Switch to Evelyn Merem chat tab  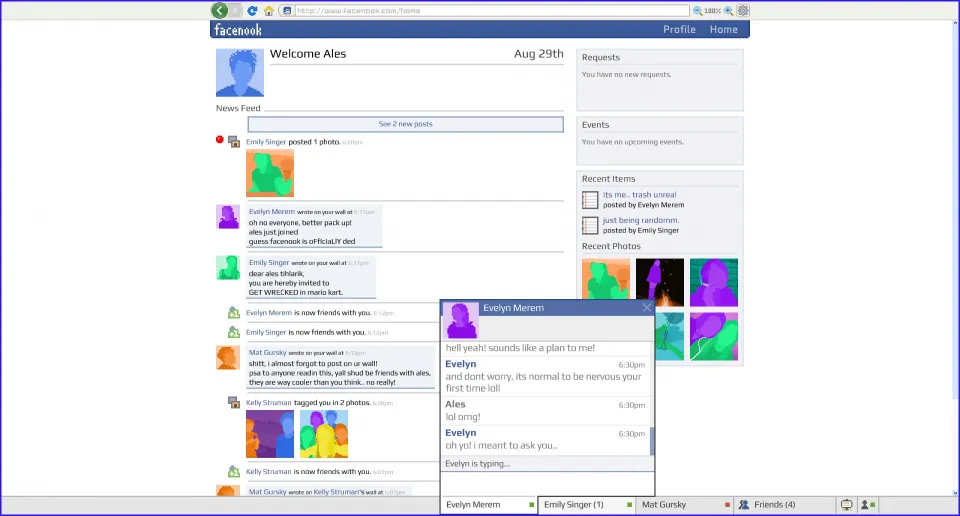point(489,505)
